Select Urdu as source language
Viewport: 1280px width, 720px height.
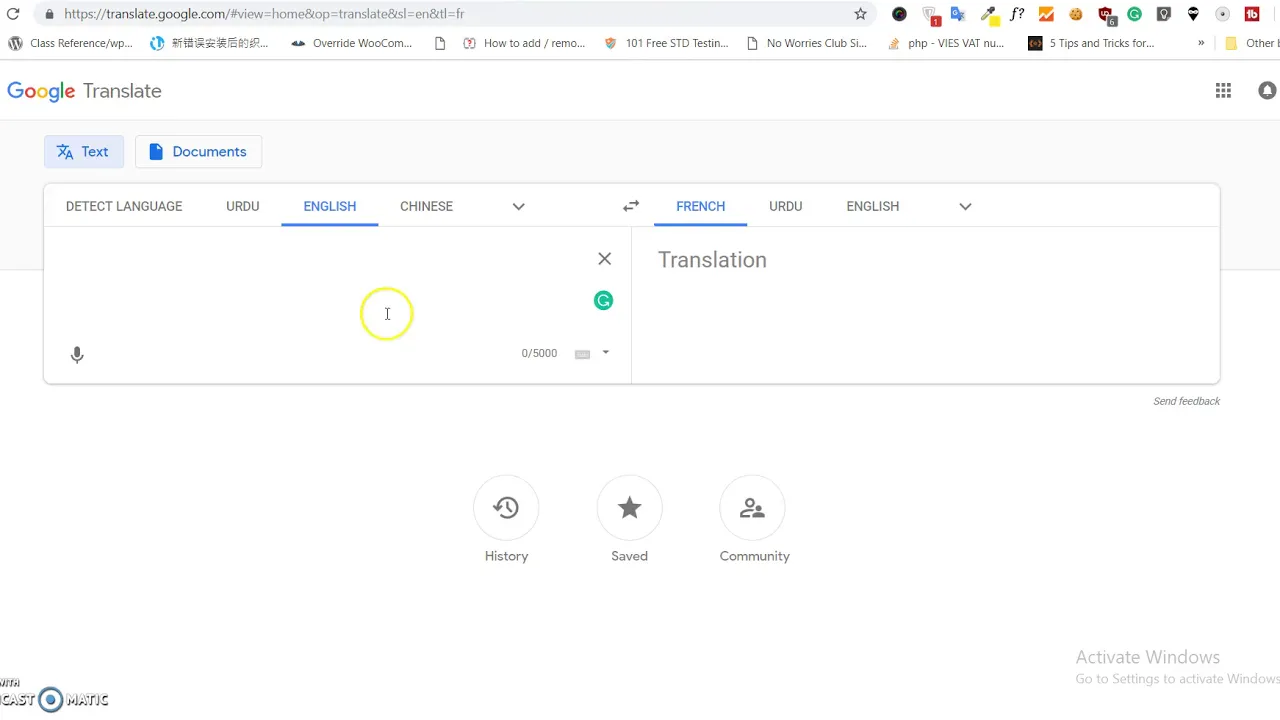pos(243,206)
